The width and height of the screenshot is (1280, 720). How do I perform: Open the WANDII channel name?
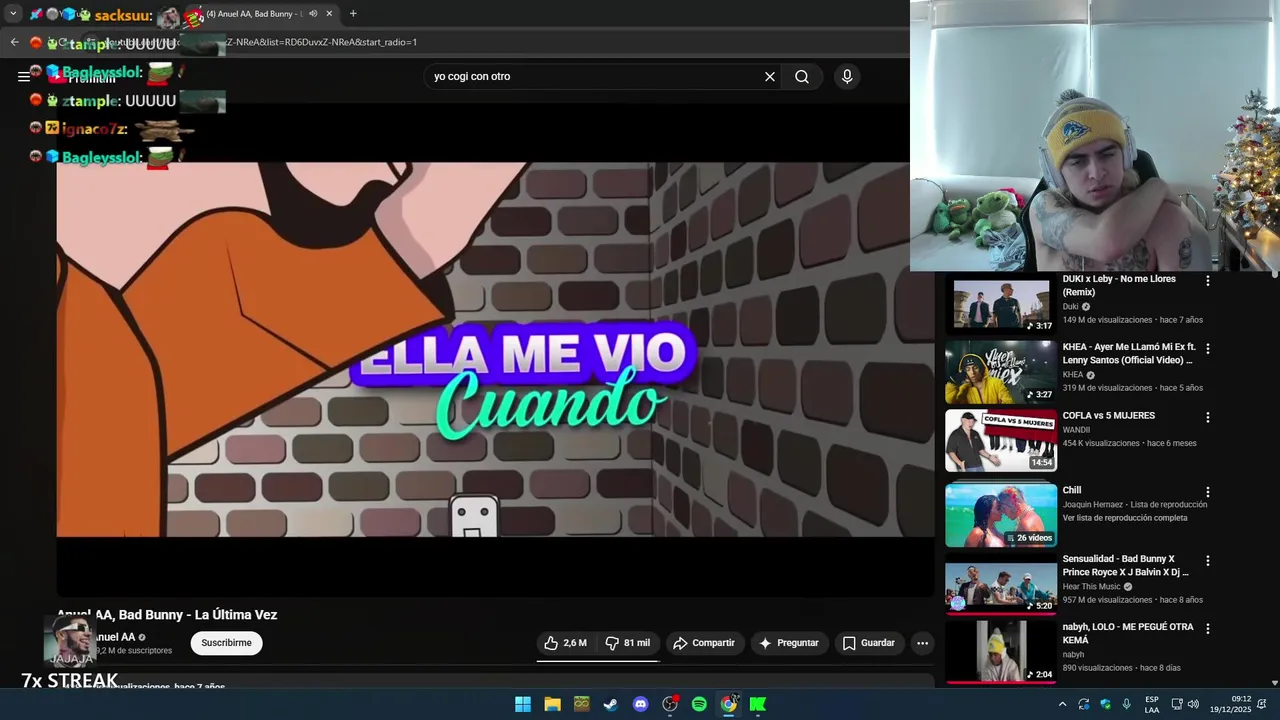pos(1076,430)
